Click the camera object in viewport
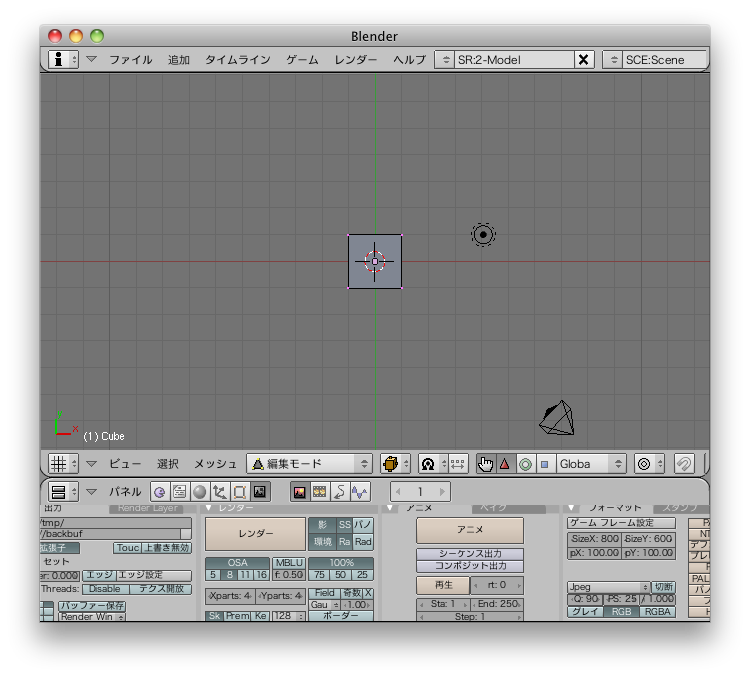750x677 pixels. (x=557, y=418)
